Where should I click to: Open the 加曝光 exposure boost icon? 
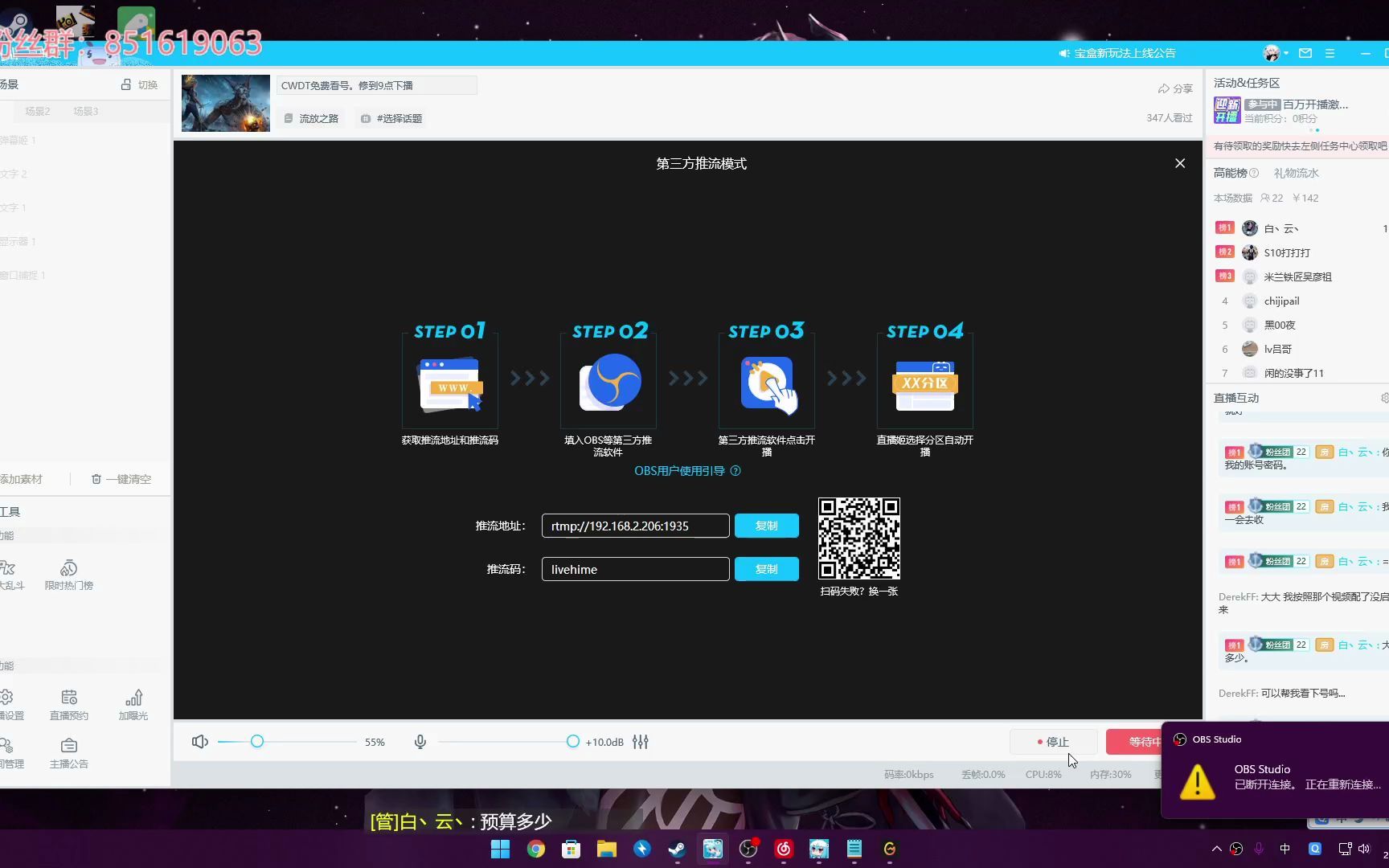point(133,705)
